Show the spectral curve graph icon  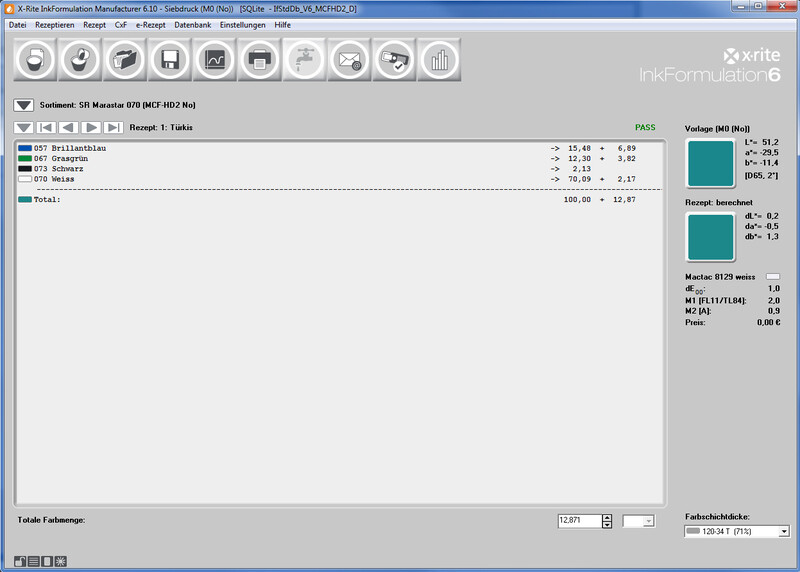coord(215,60)
